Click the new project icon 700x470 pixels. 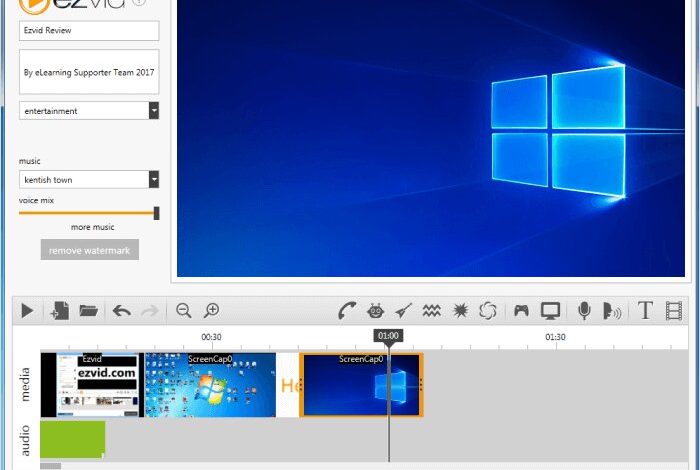click(x=60, y=311)
